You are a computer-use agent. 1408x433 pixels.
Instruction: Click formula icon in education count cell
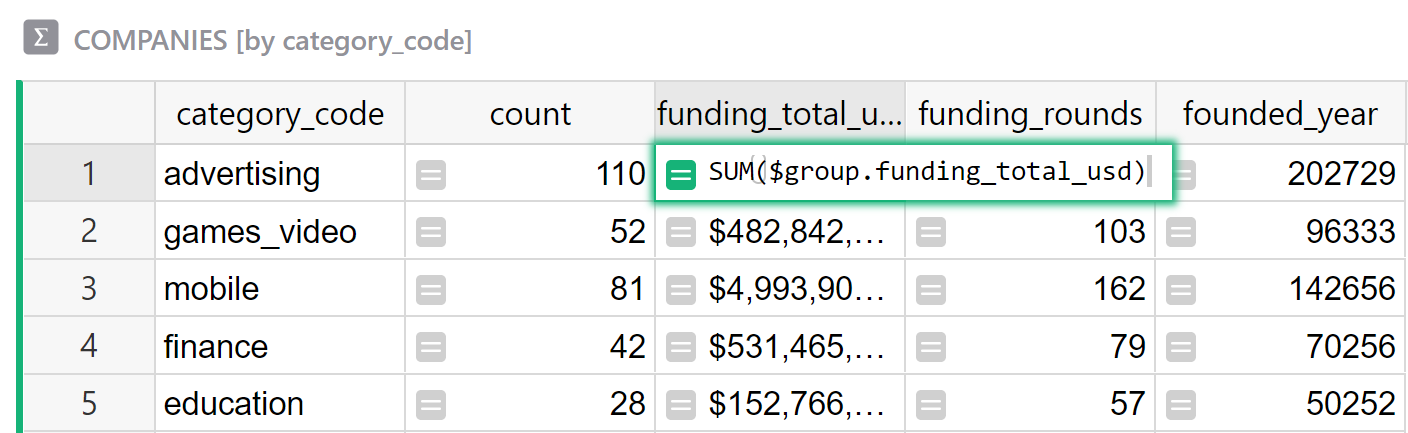point(431,405)
